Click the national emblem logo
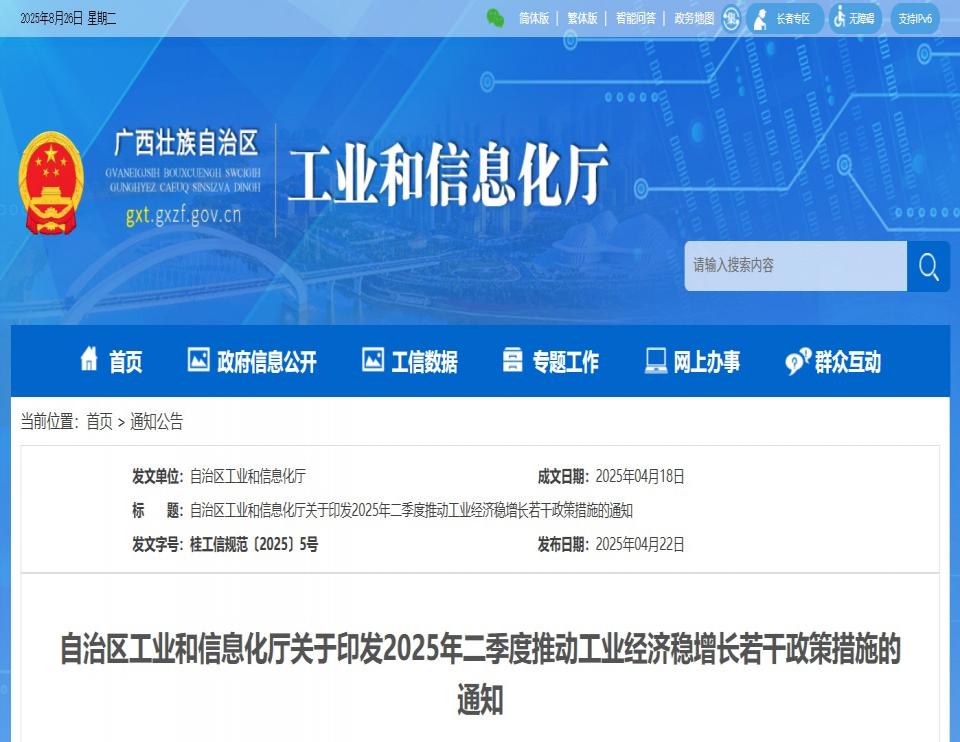The image size is (960, 742). pyautogui.click(x=51, y=183)
